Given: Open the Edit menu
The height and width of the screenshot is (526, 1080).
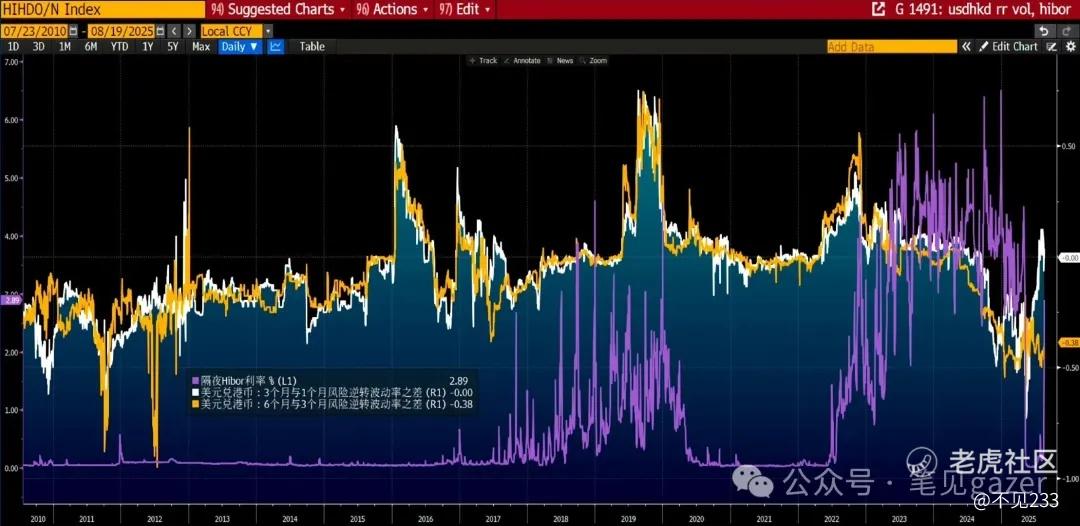Looking at the screenshot, I should [x=465, y=9].
